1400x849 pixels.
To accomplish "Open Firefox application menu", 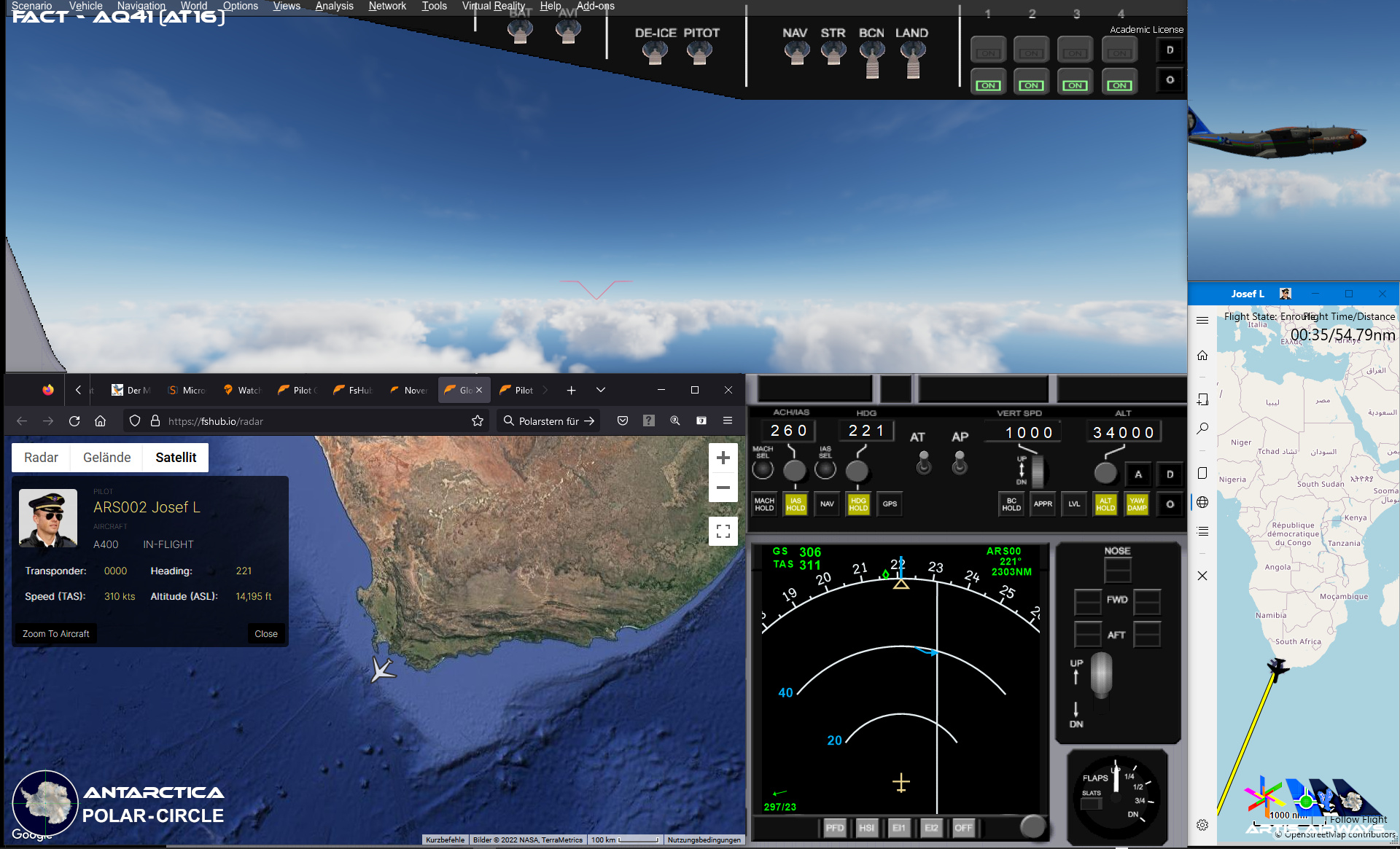I will click(728, 420).
